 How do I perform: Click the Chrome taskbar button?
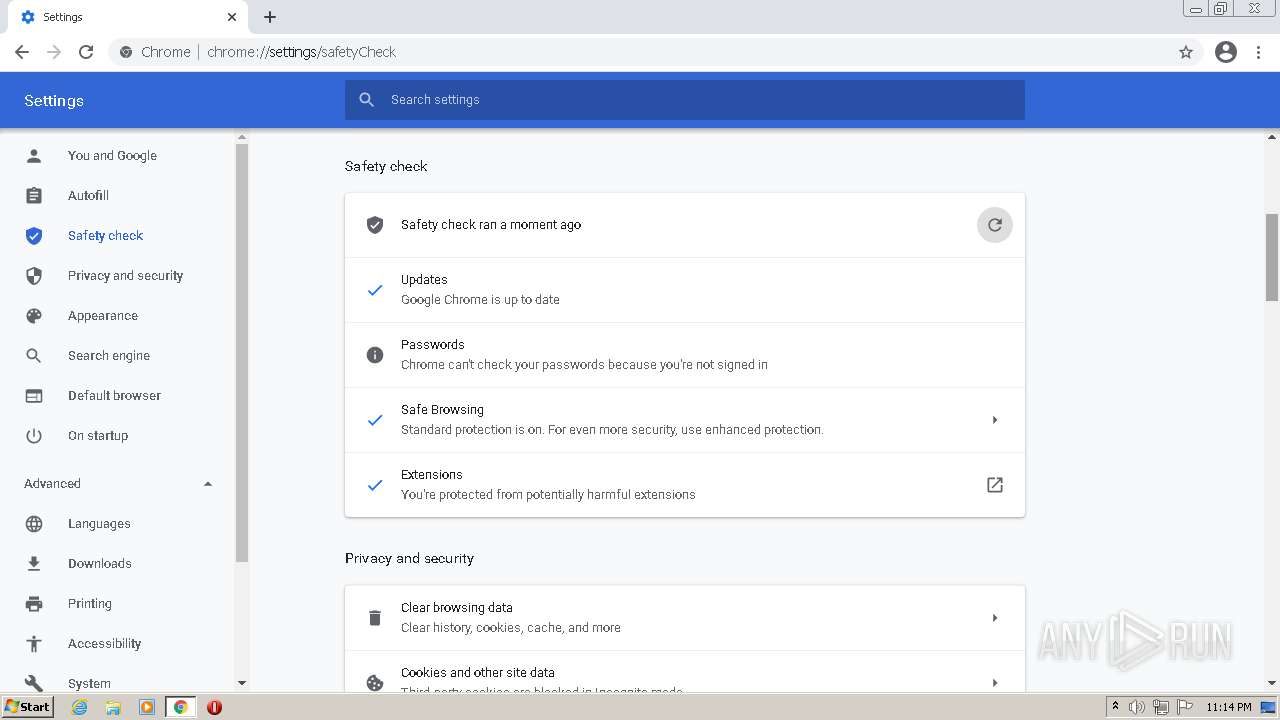pos(181,707)
